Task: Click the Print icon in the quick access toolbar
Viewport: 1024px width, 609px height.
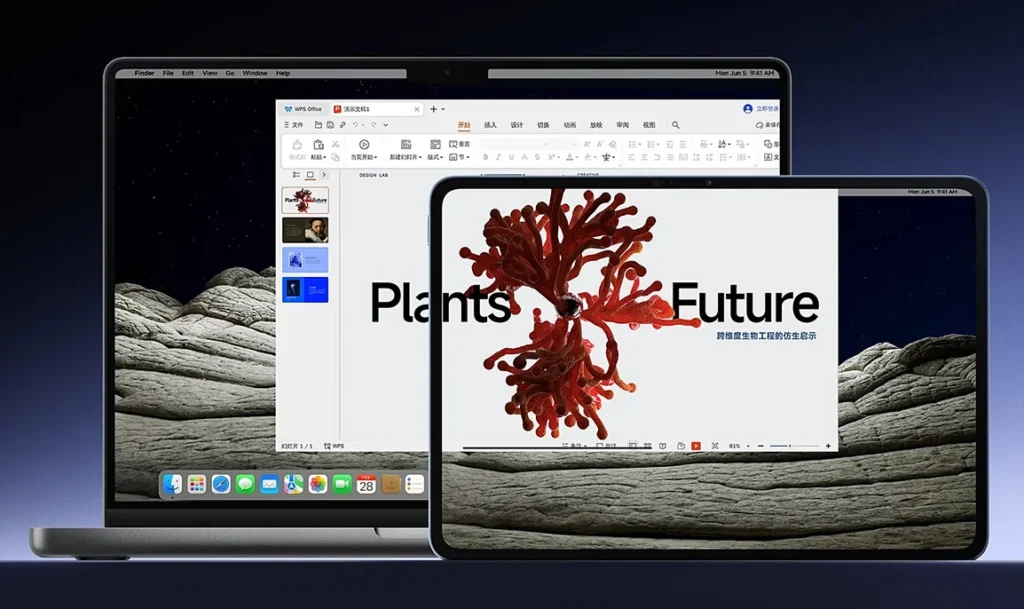Action: tap(328, 125)
